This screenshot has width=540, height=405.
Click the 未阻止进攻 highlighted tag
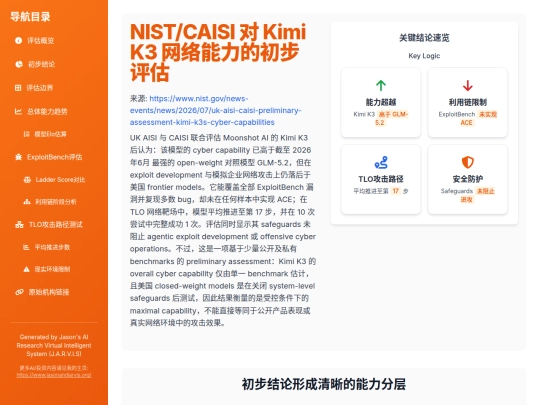tap(477, 195)
